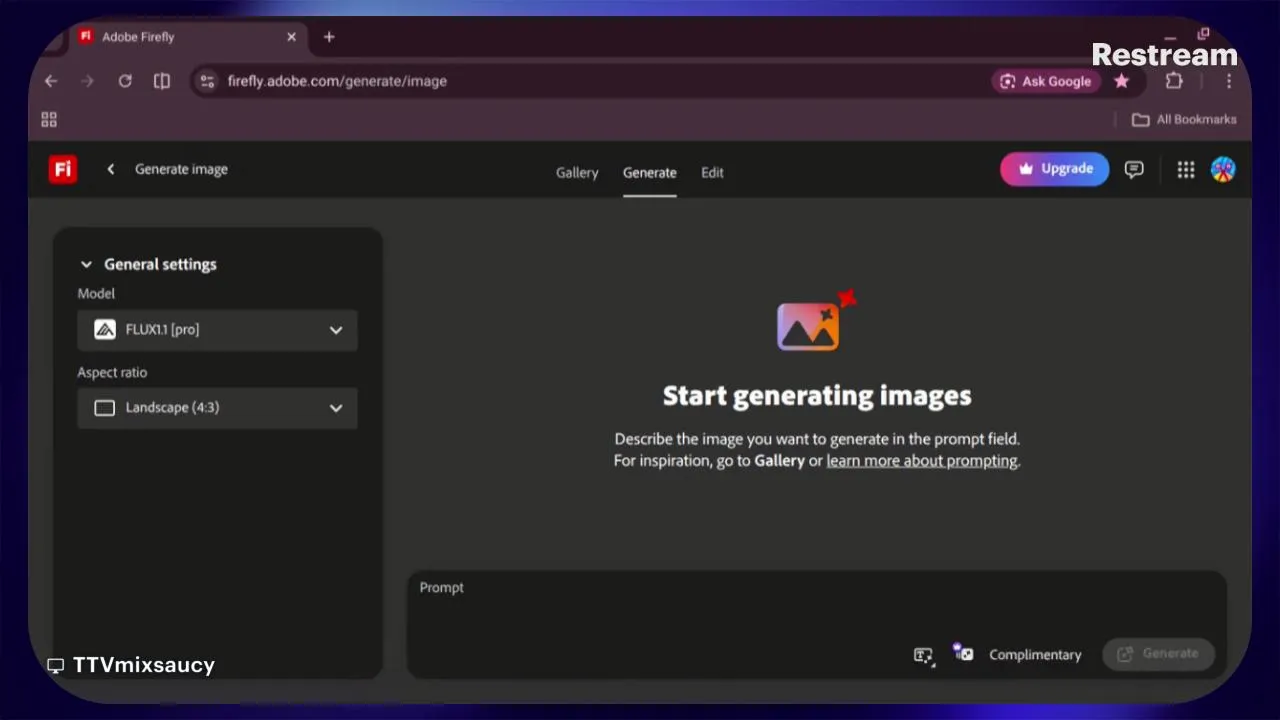
Task: Open the feedback speech bubble icon
Action: click(1134, 170)
